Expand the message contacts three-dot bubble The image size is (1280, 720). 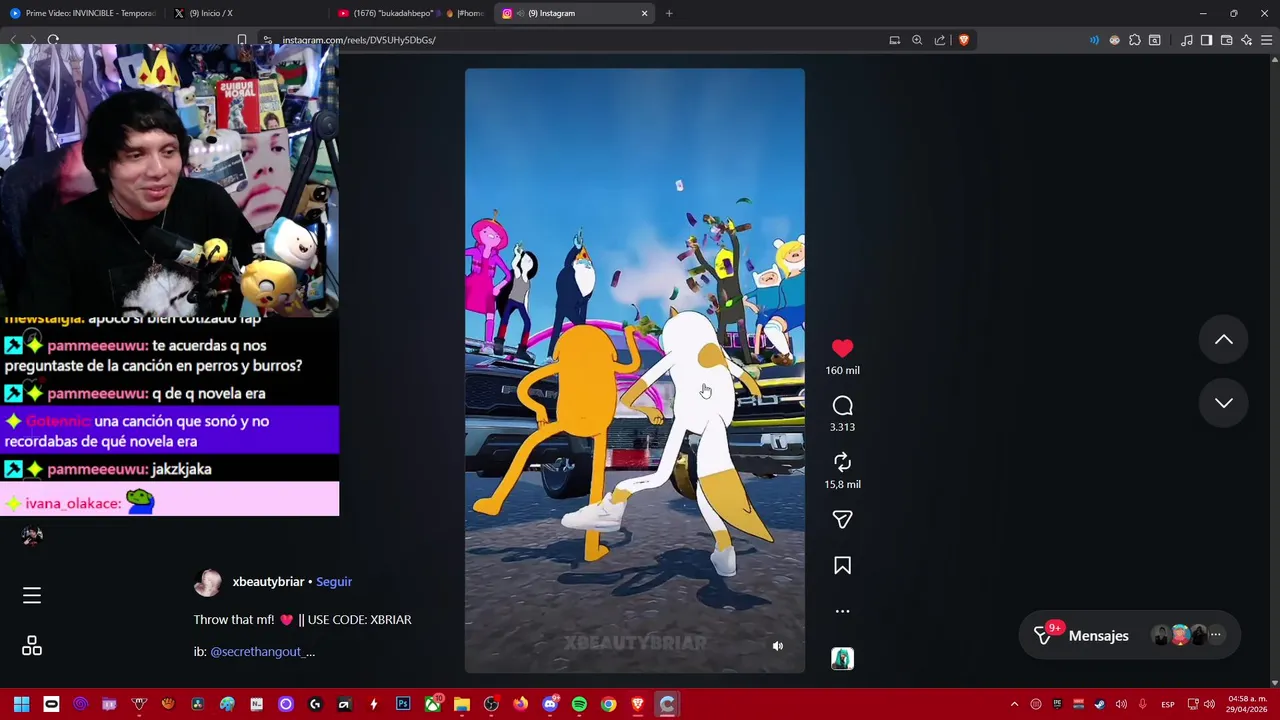click(x=1215, y=635)
